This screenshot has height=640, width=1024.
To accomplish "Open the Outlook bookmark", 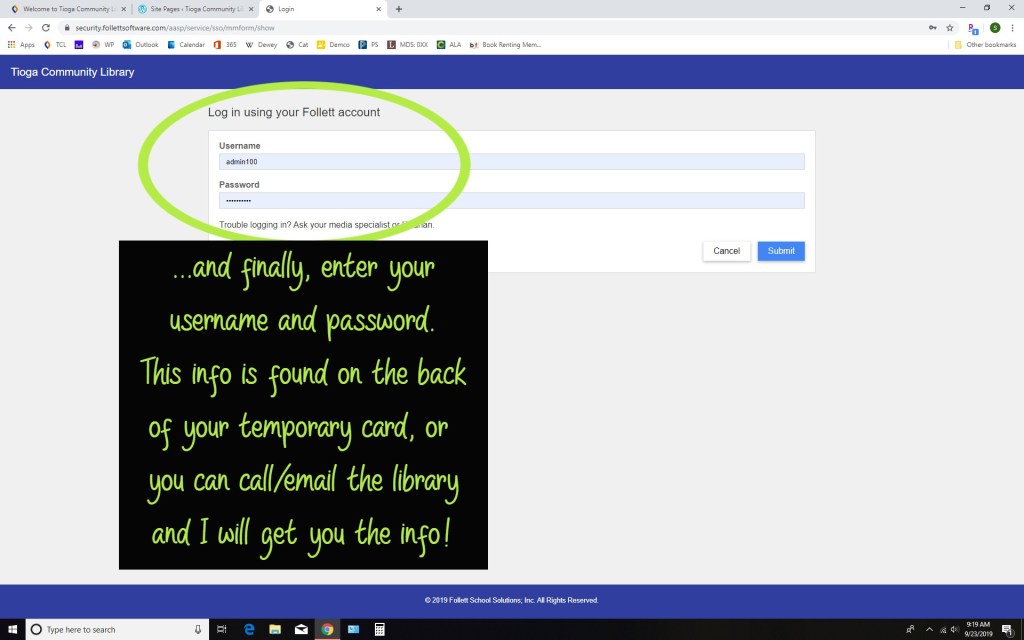I will pyautogui.click(x=140, y=45).
